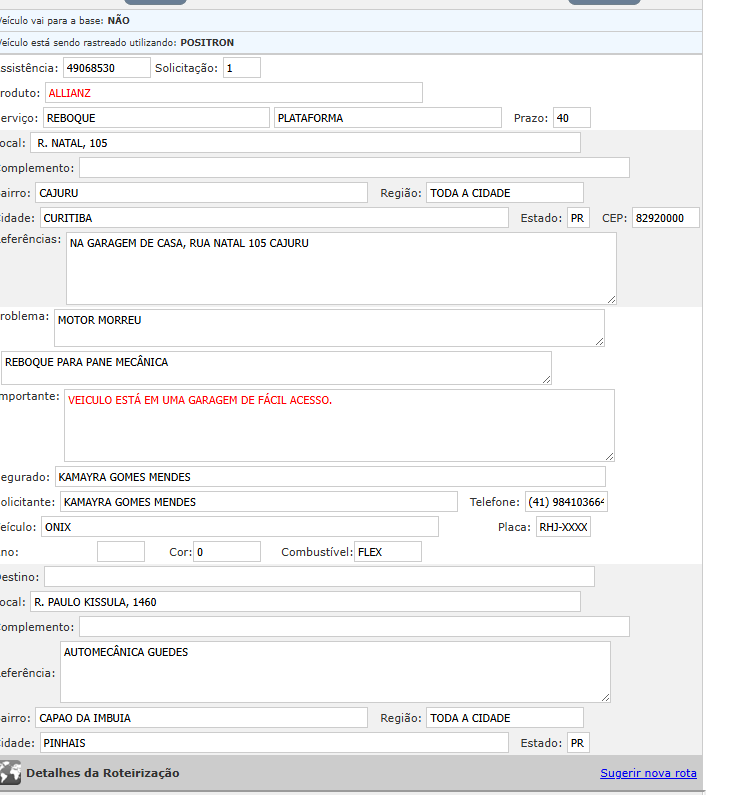The height and width of the screenshot is (795, 756).
Task: Click the resize grip on AUTOMECÂNICA GUEDES box
Action: pos(605,698)
